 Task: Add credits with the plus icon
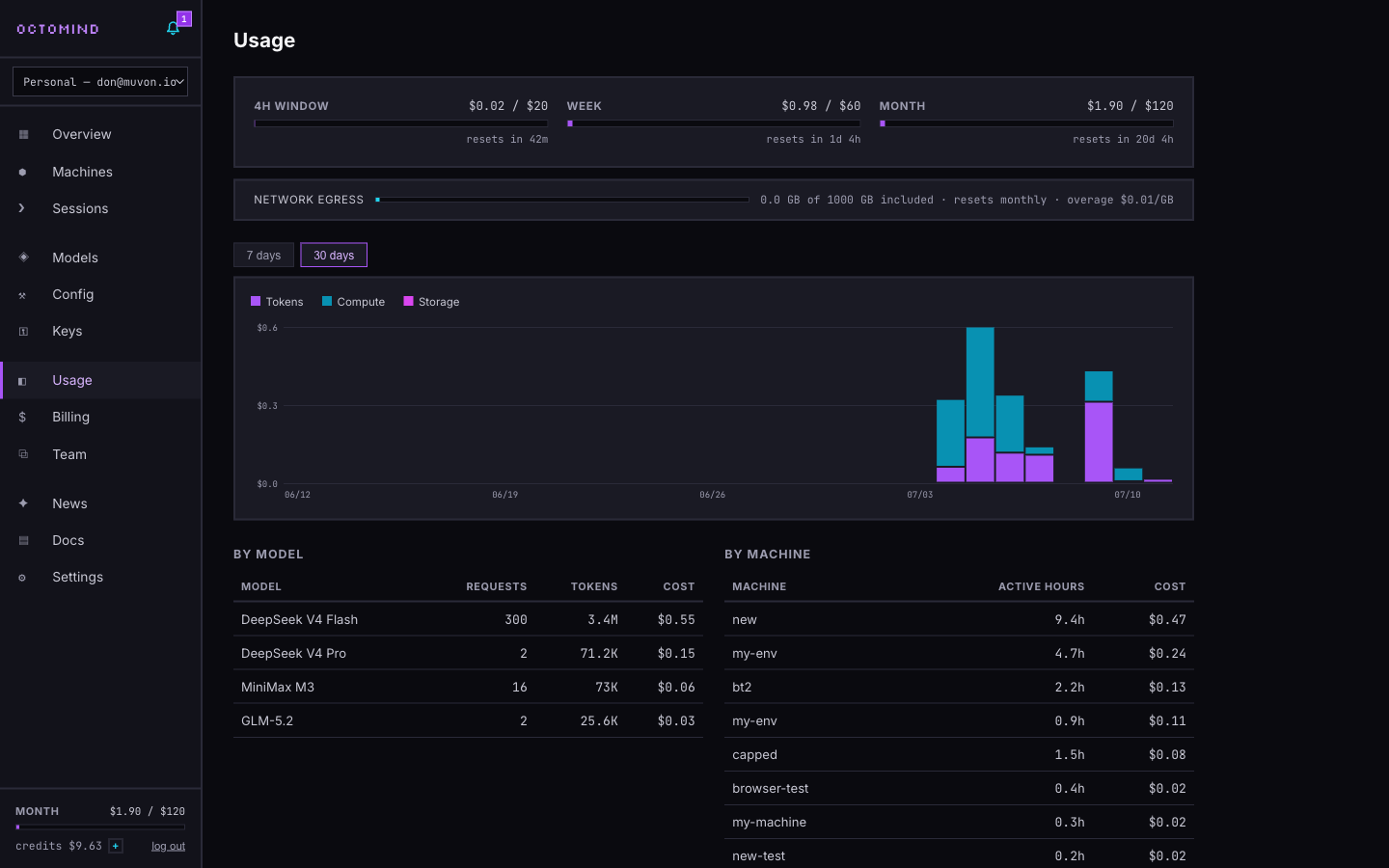pyautogui.click(x=116, y=846)
